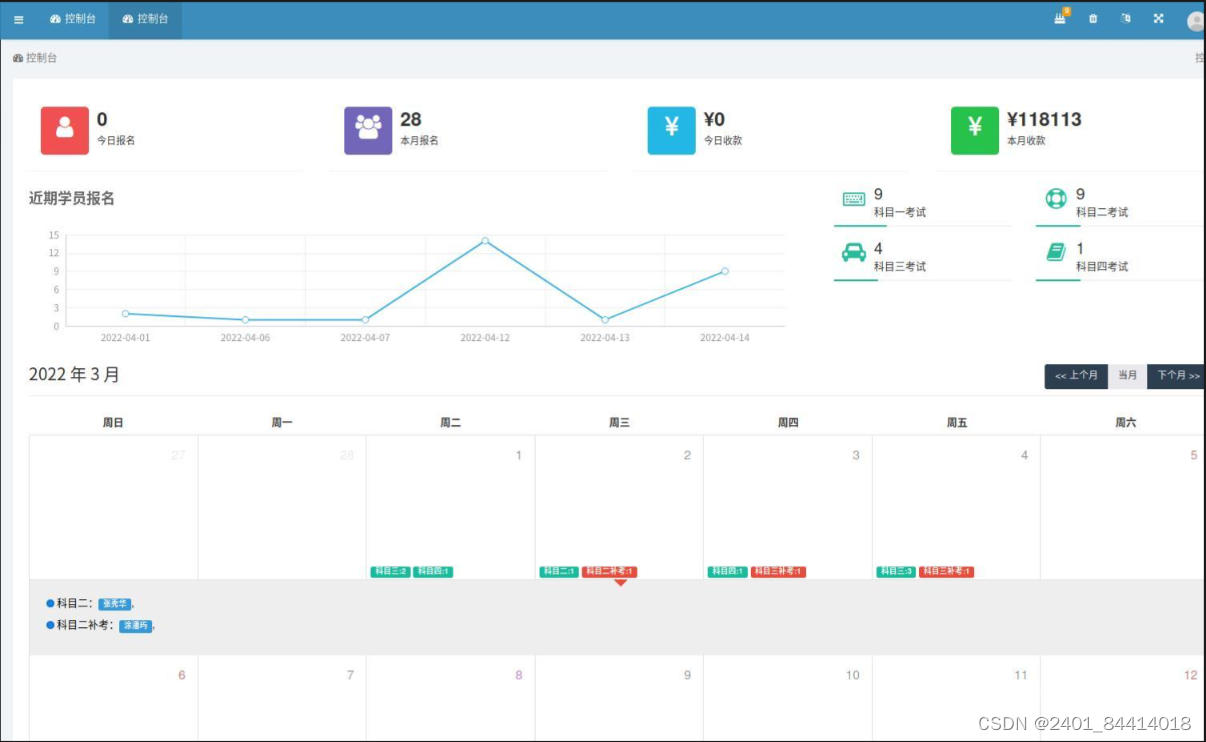Select March 3 calendar day number
The width and height of the screenshot is (1206, 742).
tap(855, 456)
